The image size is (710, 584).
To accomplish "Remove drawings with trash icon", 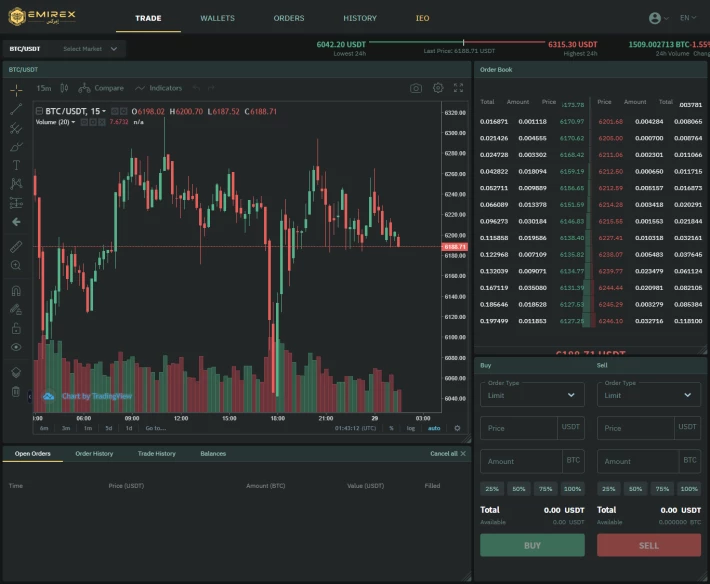I will (x=16, y=391).
